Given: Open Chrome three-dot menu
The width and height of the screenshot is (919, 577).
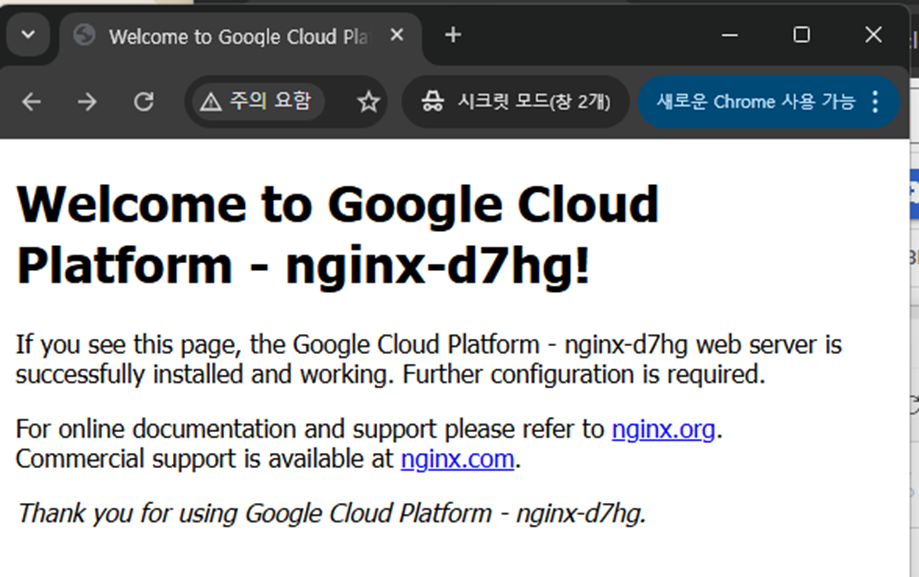Looking at the screenshot, I should click(875, 102).
